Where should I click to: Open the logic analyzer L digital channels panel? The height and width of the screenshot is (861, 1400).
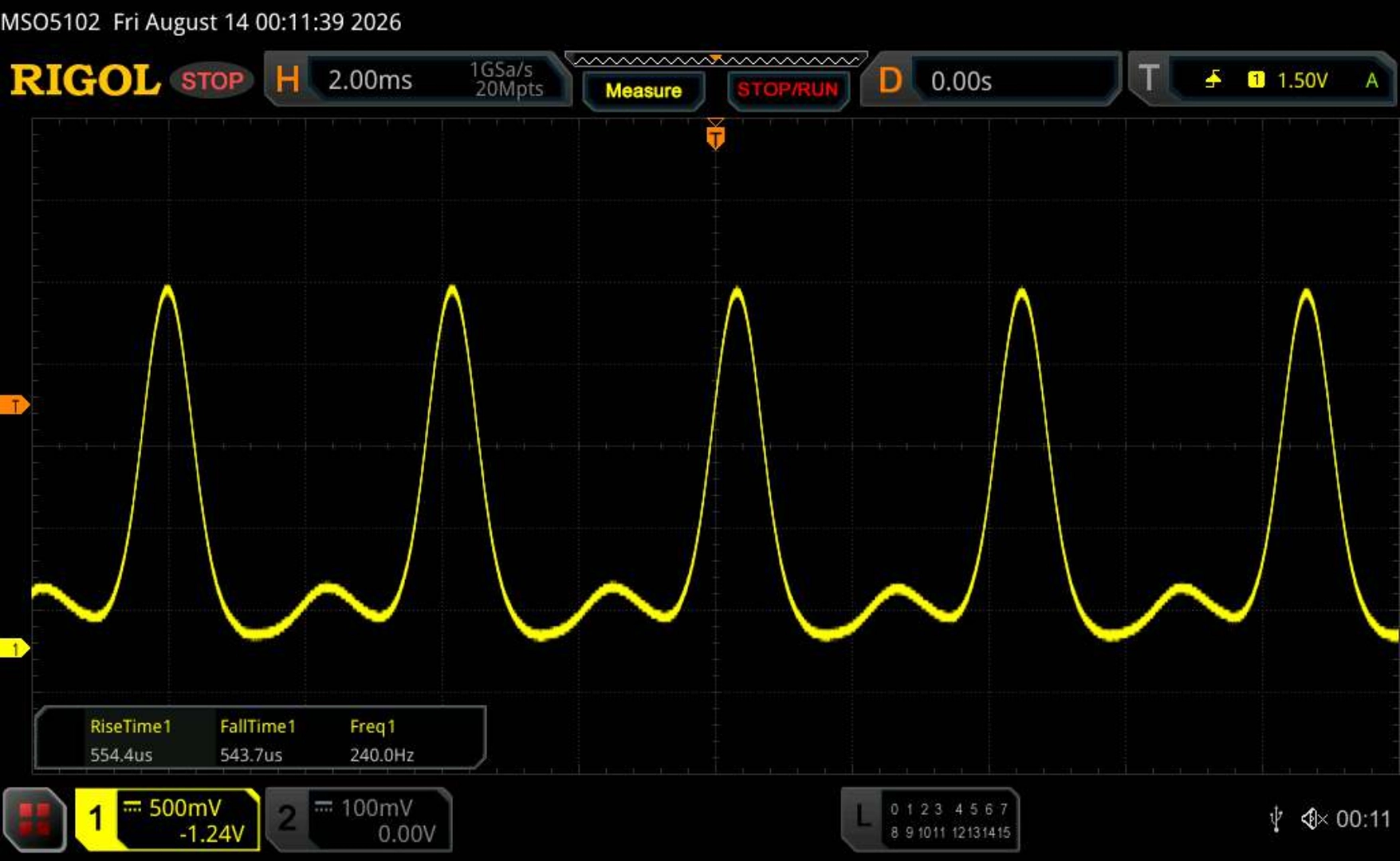930,820
